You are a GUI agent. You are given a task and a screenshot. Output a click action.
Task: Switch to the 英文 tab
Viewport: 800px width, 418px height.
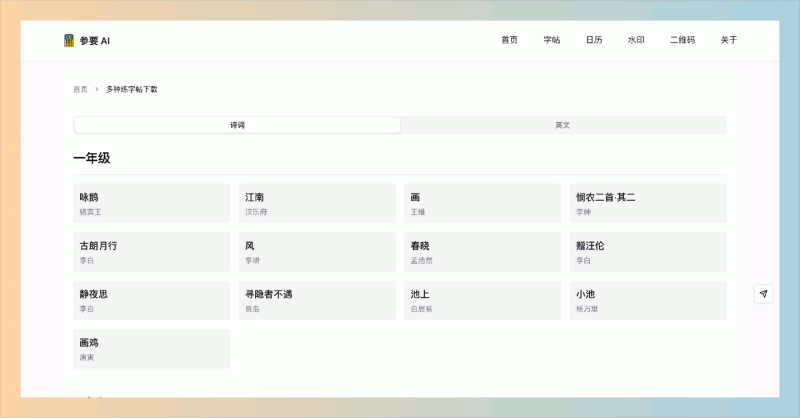(563, 125)
